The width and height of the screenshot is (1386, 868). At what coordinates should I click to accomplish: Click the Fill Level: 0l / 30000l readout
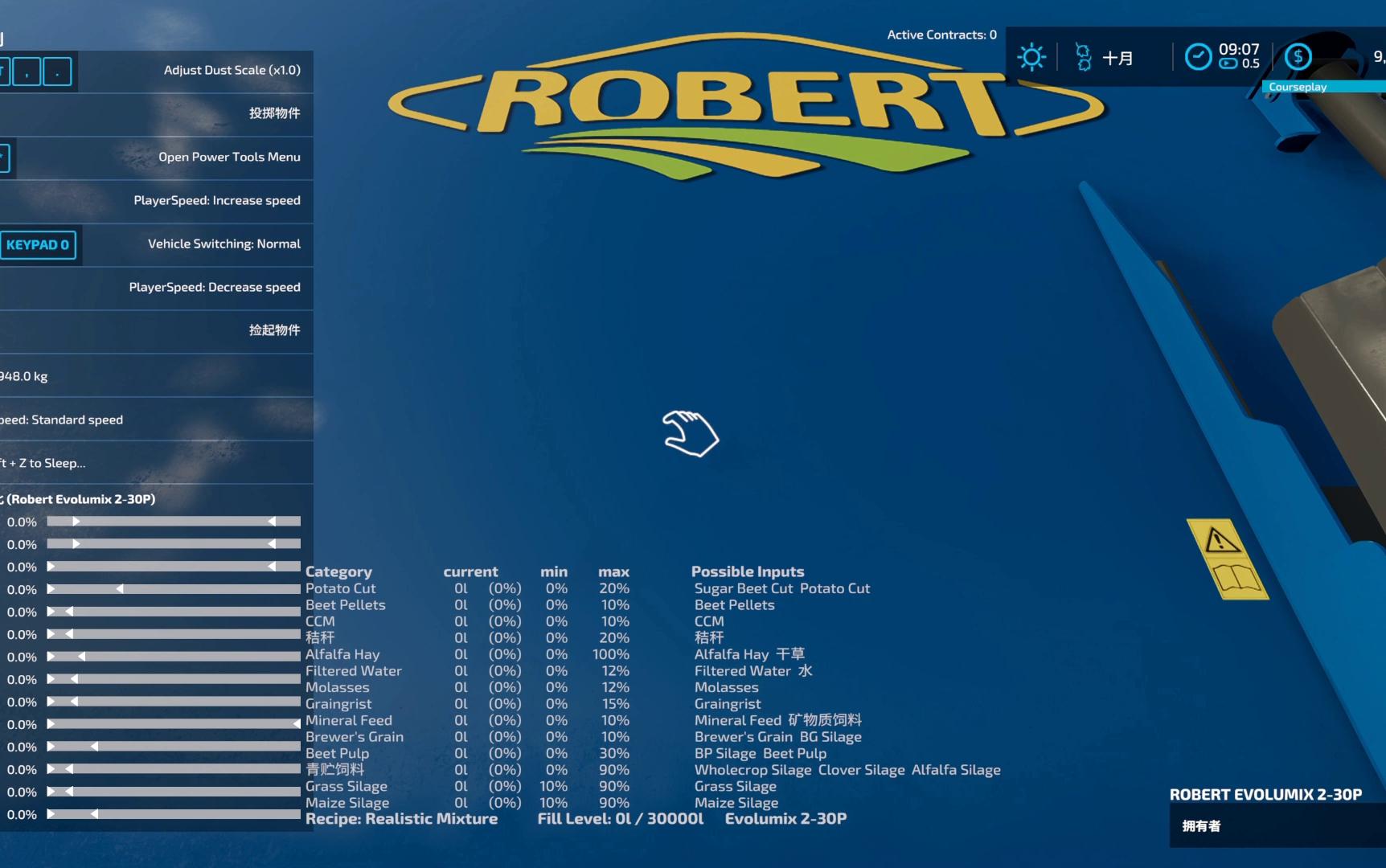(x=621, y=819)
